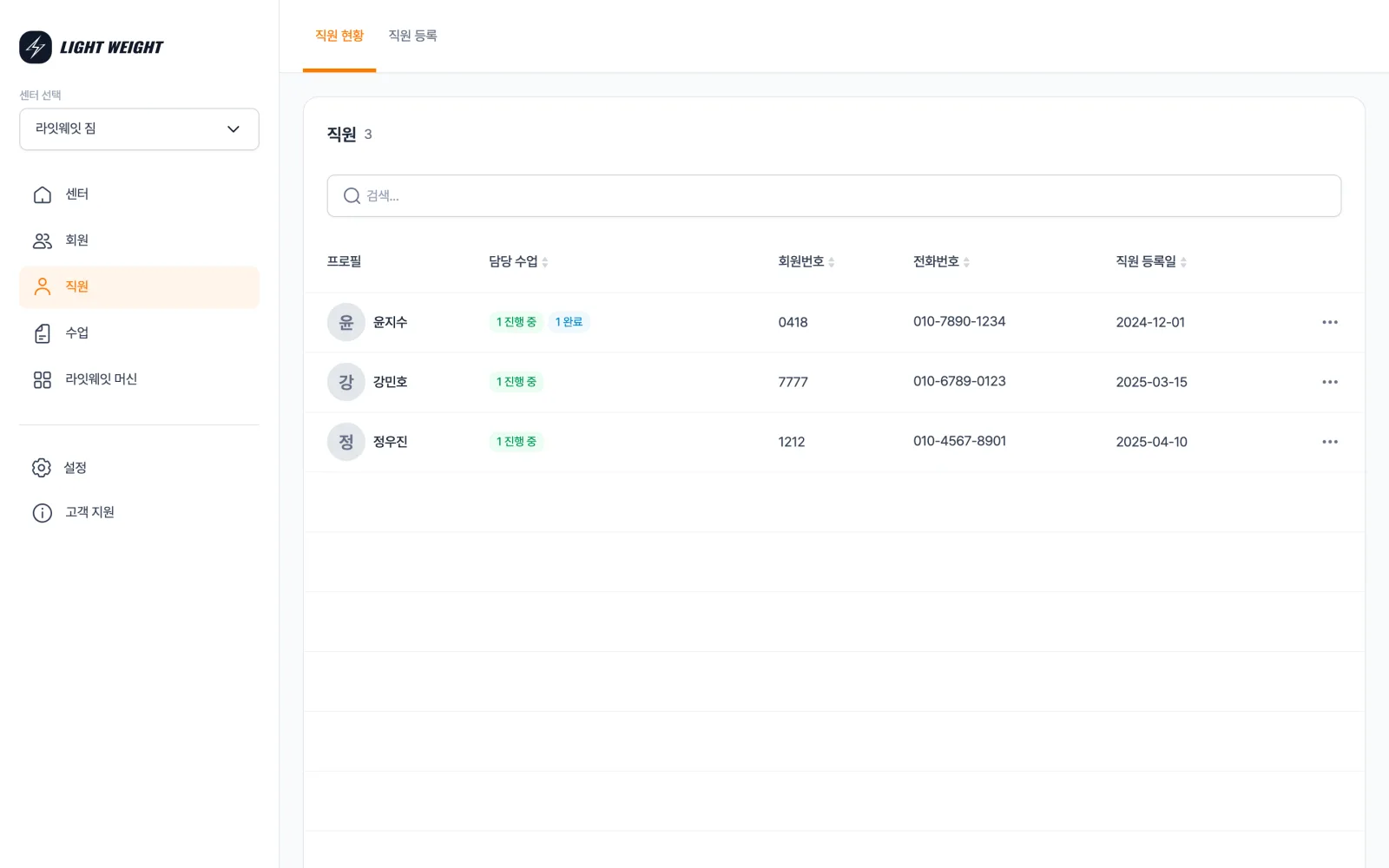Click 윤지수's 1 진행 중 badge

coord(517,322)
